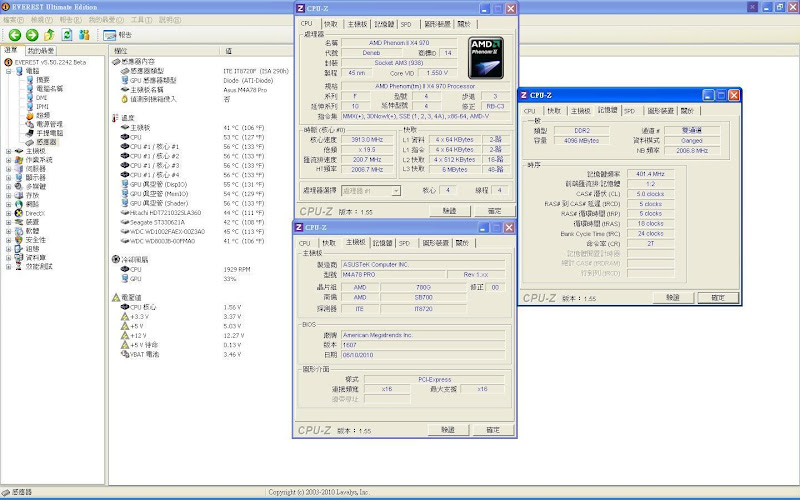800x500 pixels.
Task: Open the 報告 report toolbar button
Action: click(x=118, y=35)
